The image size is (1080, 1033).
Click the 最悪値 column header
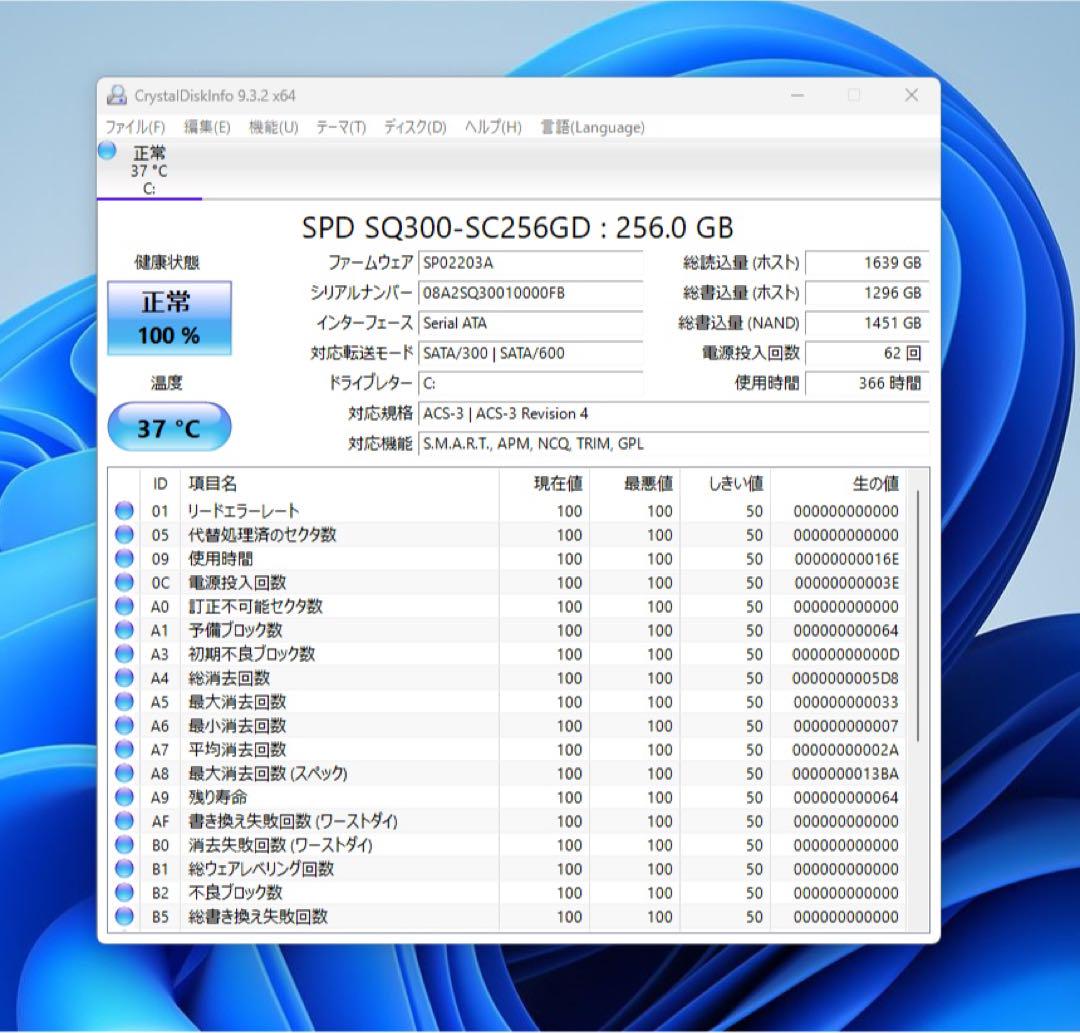[635, 484]
